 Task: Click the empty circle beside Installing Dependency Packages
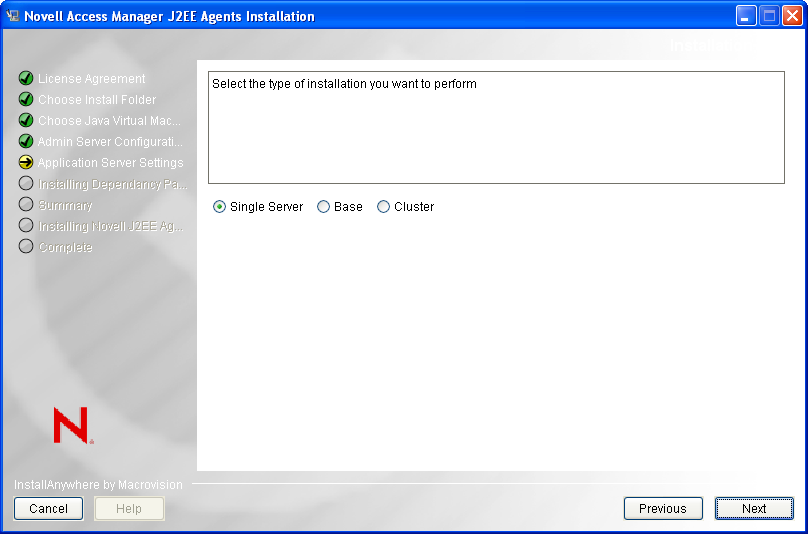[x=26, y=184]
